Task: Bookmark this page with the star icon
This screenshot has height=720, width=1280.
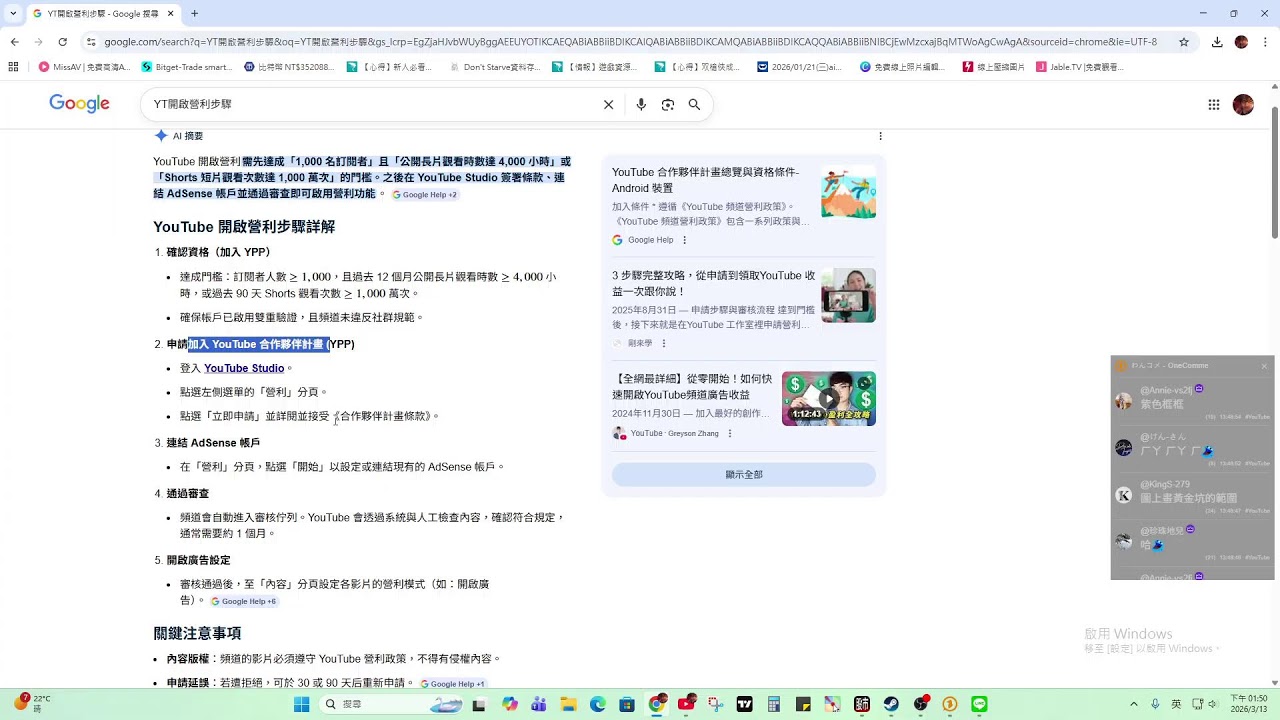Action: (1184, 42)
